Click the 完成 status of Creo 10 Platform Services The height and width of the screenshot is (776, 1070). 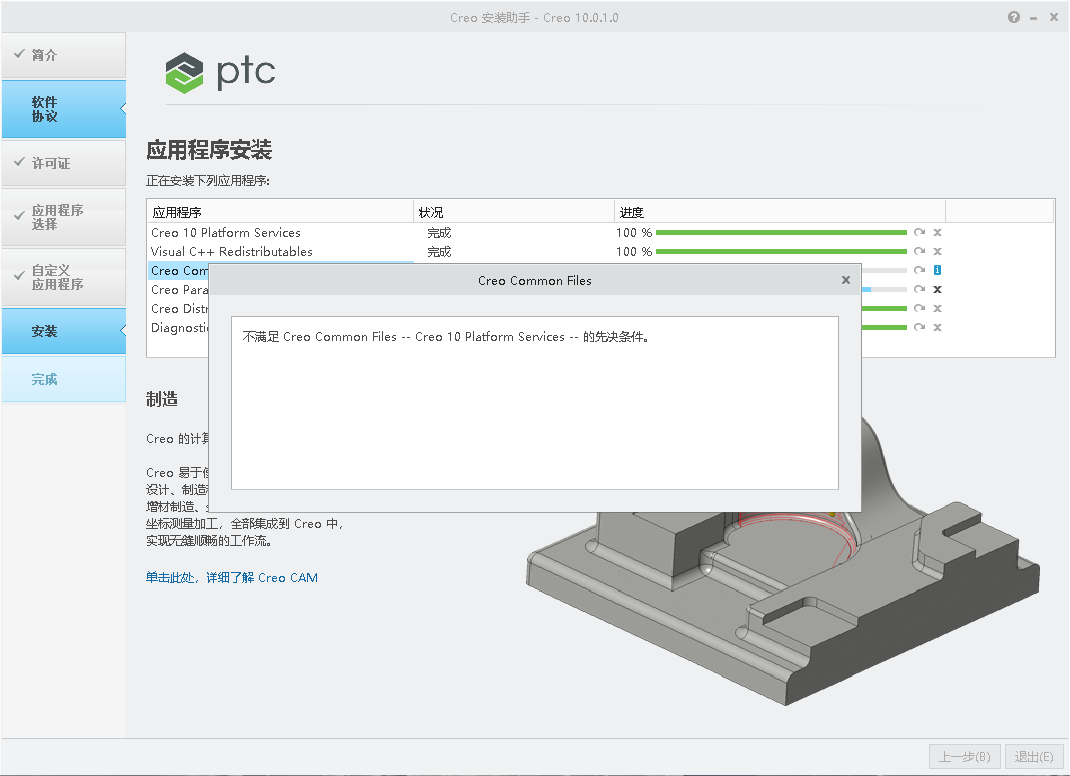point(439,233)
